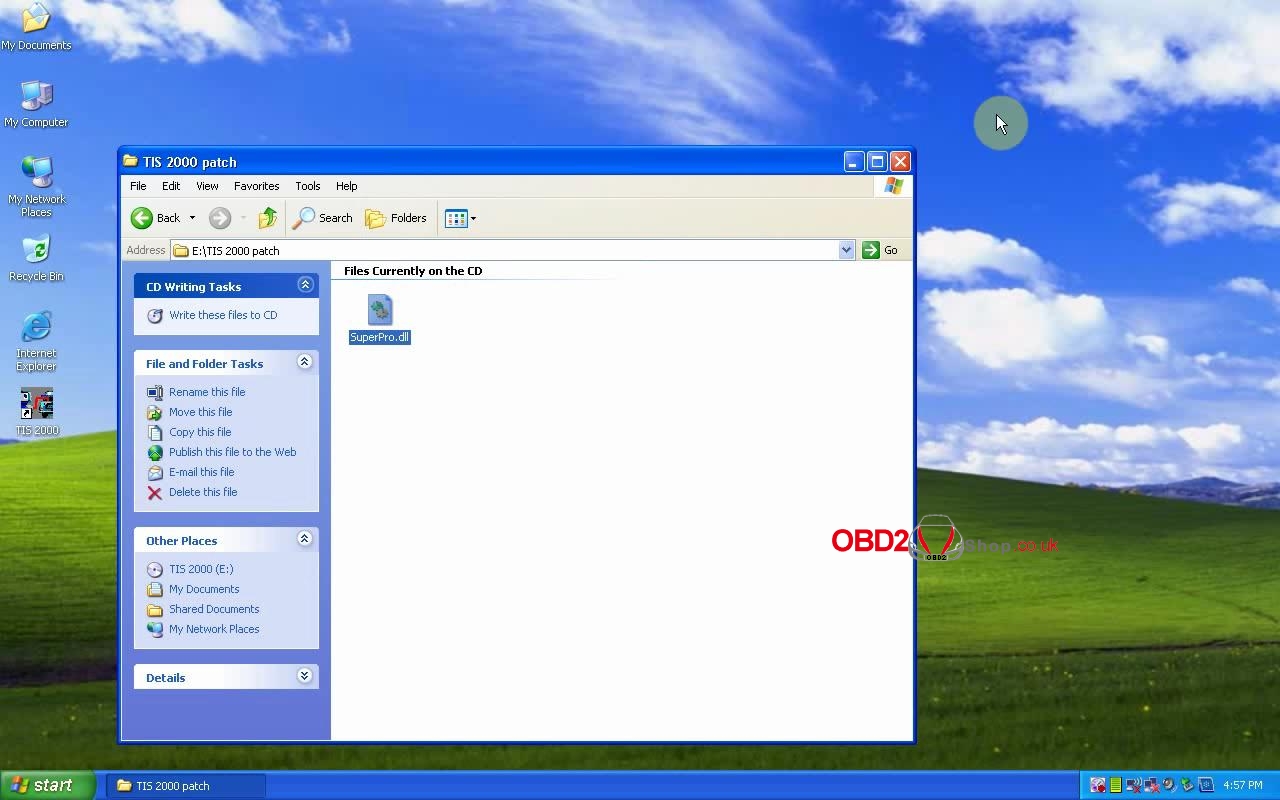Screen dimensions: 1280x800
Task: Collapse the CD Writing Tasks panel
Action: pos(305,286)
